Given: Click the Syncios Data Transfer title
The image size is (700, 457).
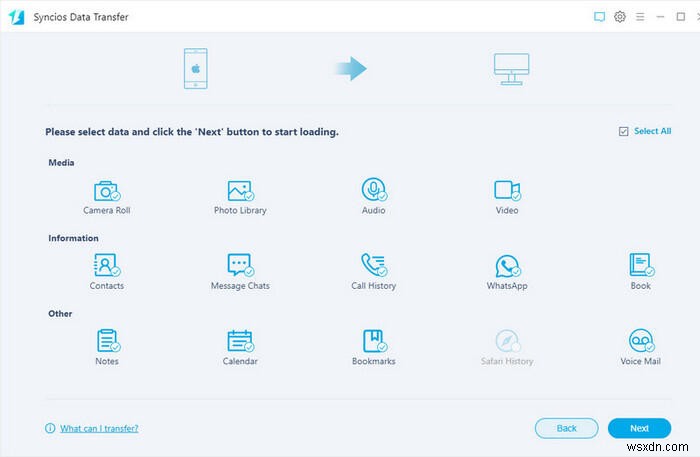Looking at the screenshot, I should point(81,17).
